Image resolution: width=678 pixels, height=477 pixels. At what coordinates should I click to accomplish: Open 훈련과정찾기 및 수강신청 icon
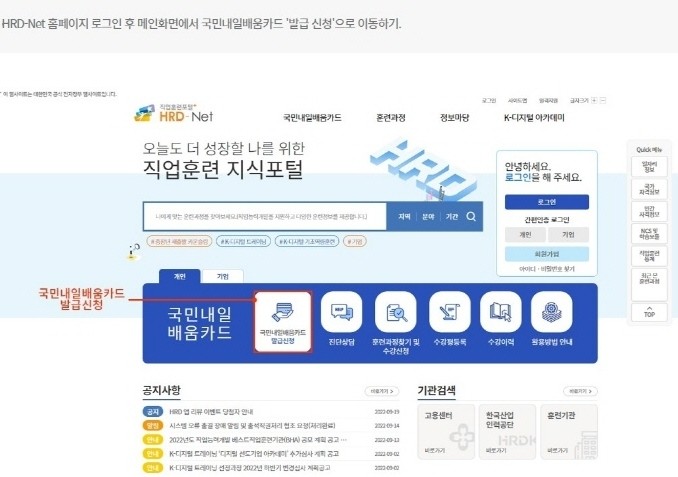pos(396,312)
